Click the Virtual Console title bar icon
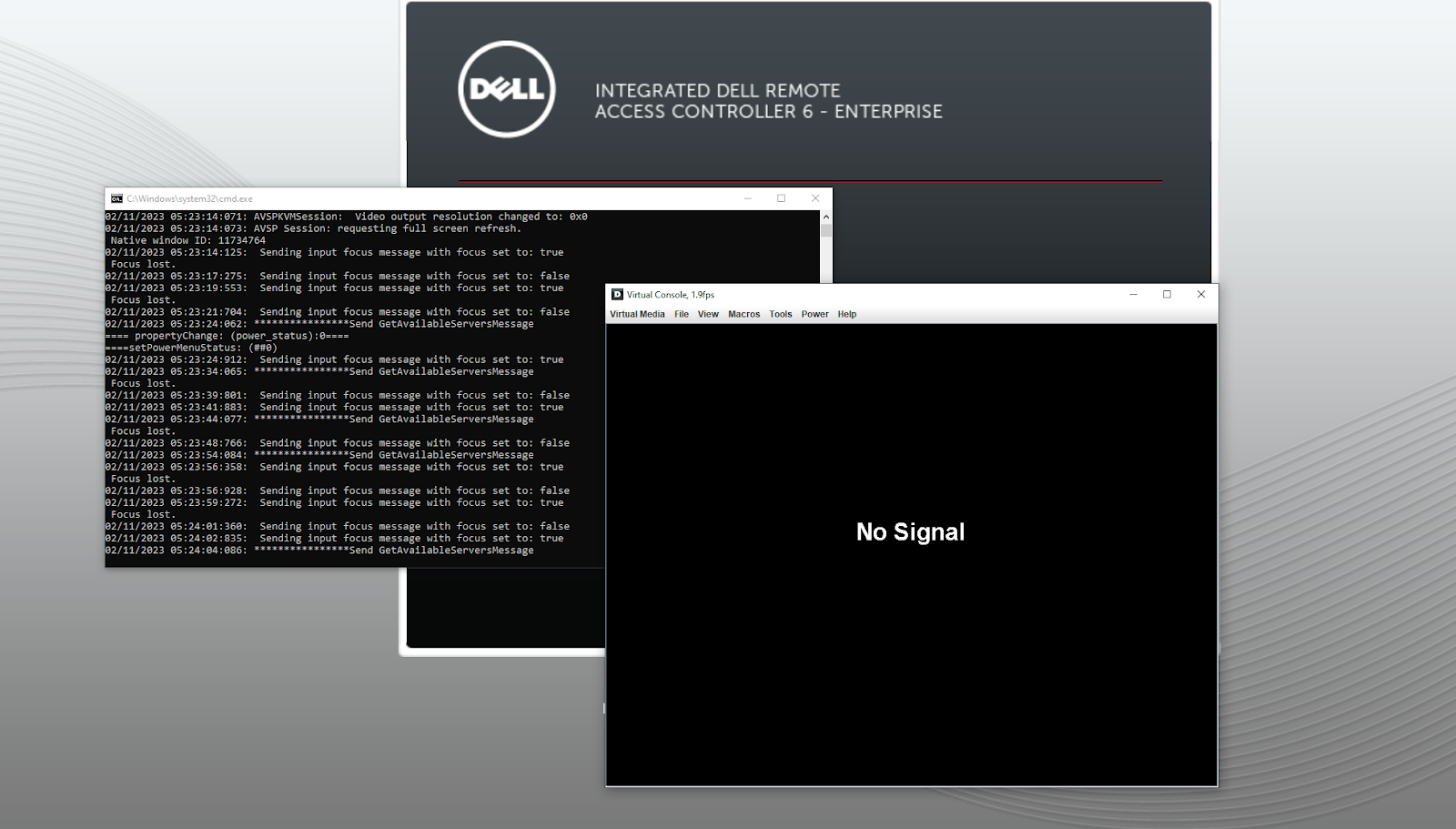1456x829 pixels. [617, 295]
